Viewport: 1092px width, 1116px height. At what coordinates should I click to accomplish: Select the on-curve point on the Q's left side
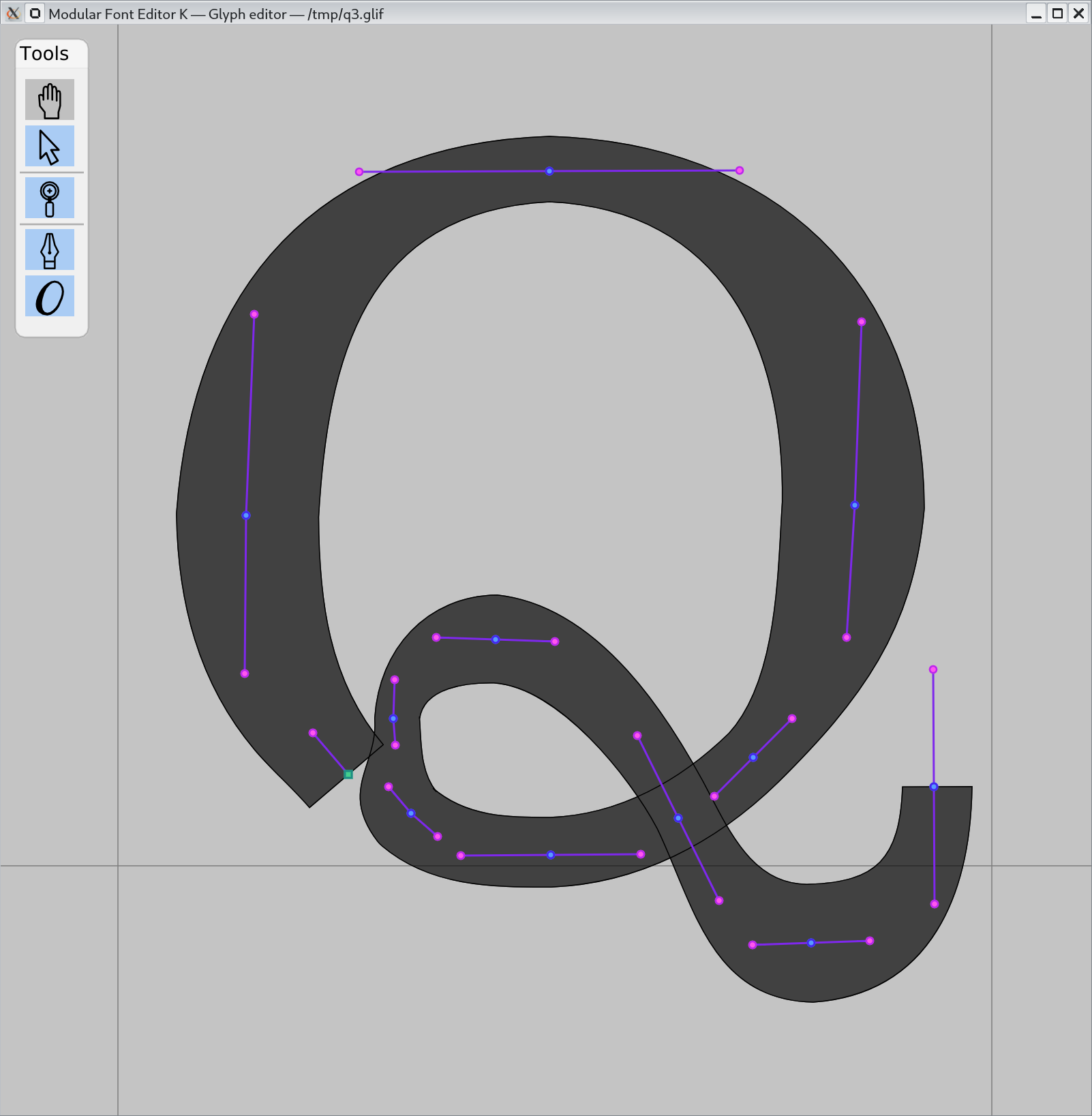pos(246,515)
